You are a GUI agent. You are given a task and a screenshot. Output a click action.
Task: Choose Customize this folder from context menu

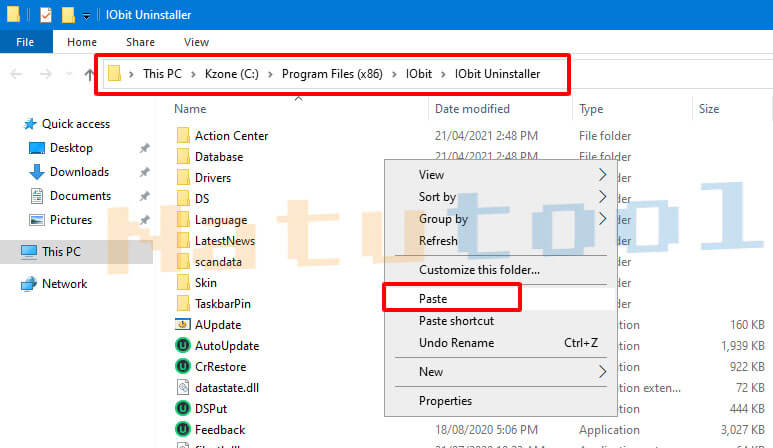(x=501, y=270)
